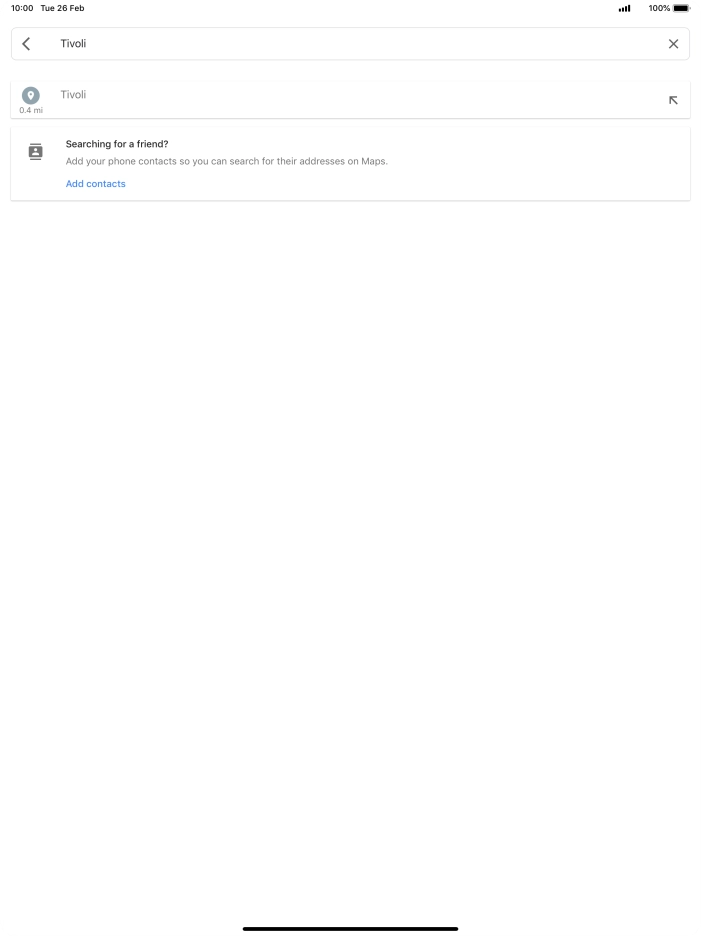Tap the back arrow in search bar
The height and width of the screenshot is (936, 701).
coord(26,44)
